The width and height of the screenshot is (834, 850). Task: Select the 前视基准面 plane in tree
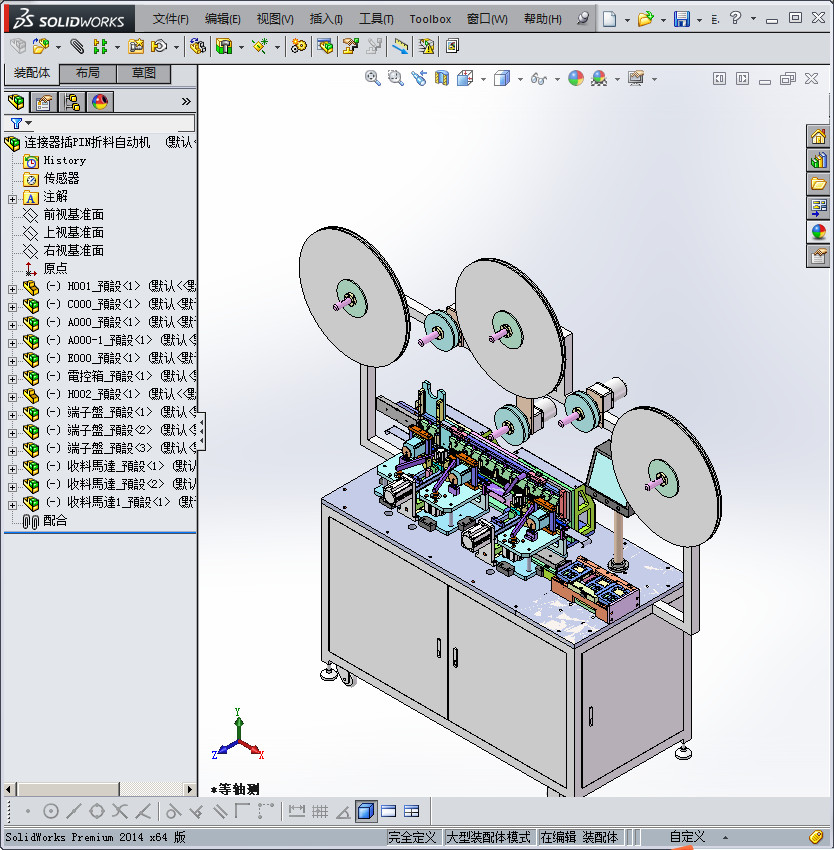coord(73,215)
